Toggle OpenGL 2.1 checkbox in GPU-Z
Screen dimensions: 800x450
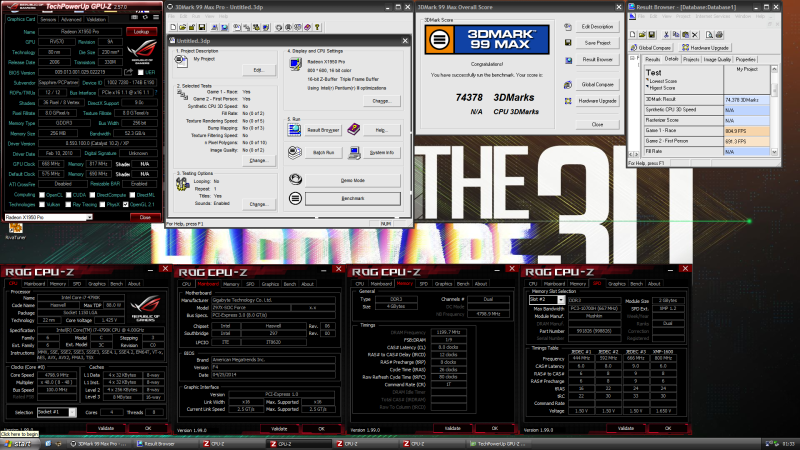point(126,205)
